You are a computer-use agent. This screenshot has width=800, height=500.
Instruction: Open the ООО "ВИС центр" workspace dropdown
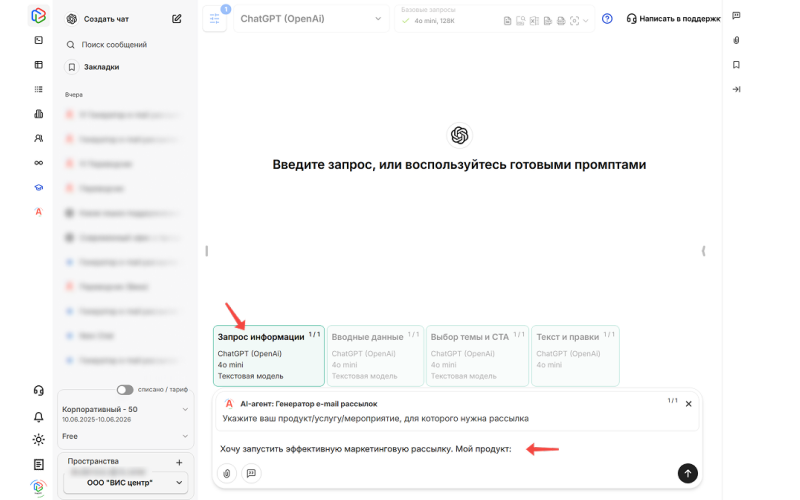pos(124,483)
